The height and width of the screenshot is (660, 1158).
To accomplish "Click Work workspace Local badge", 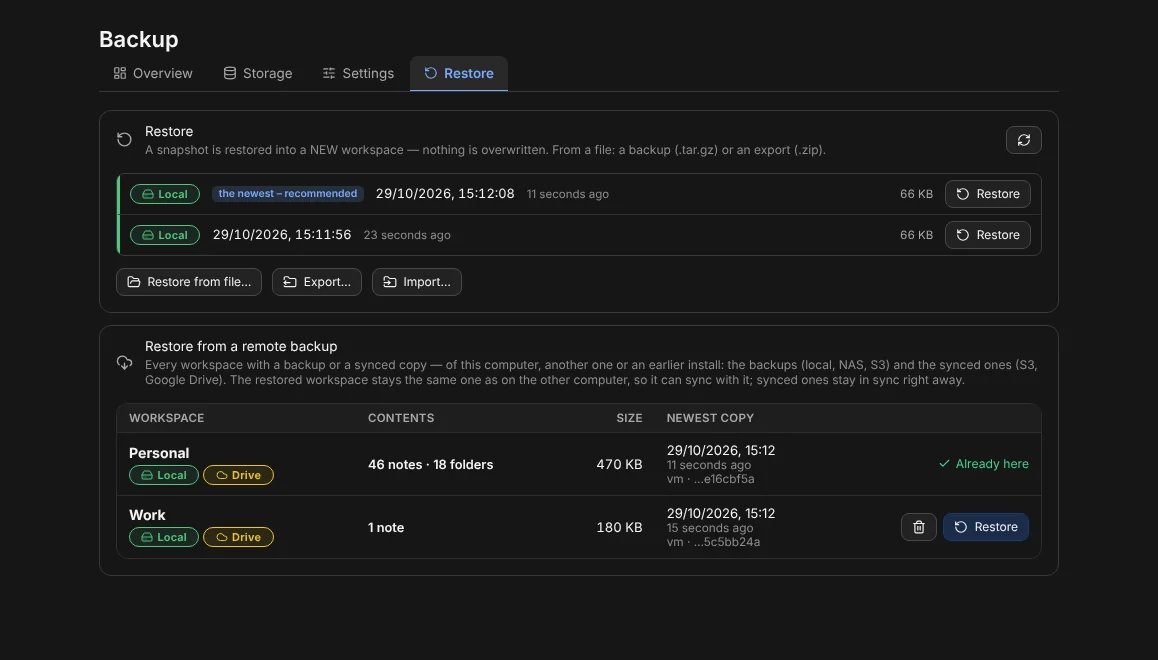I will coord(164,537).
